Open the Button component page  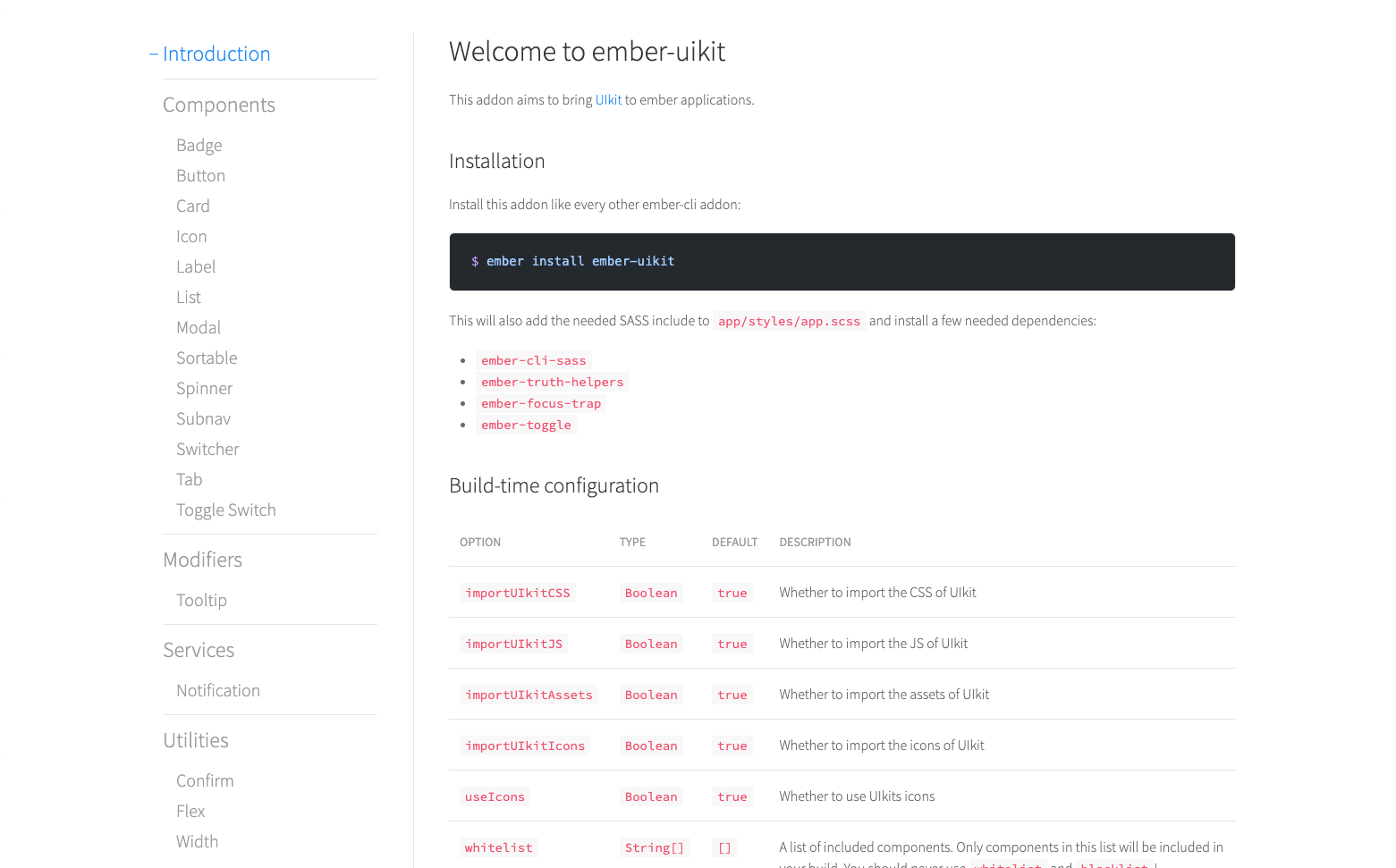tap(200, 175)
